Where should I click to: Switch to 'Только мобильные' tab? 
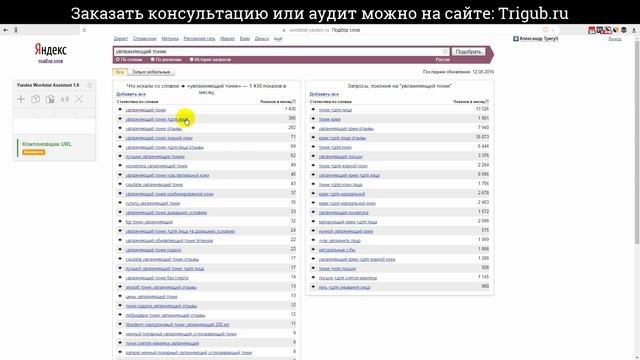[151, 72]
